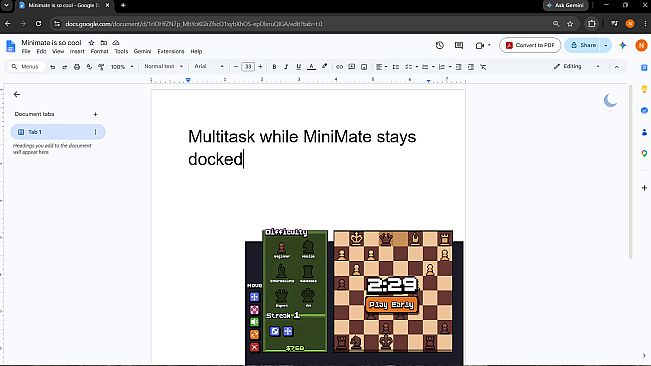Insert a link from the toolbar
651x366 pixels.
coord(339,67)
